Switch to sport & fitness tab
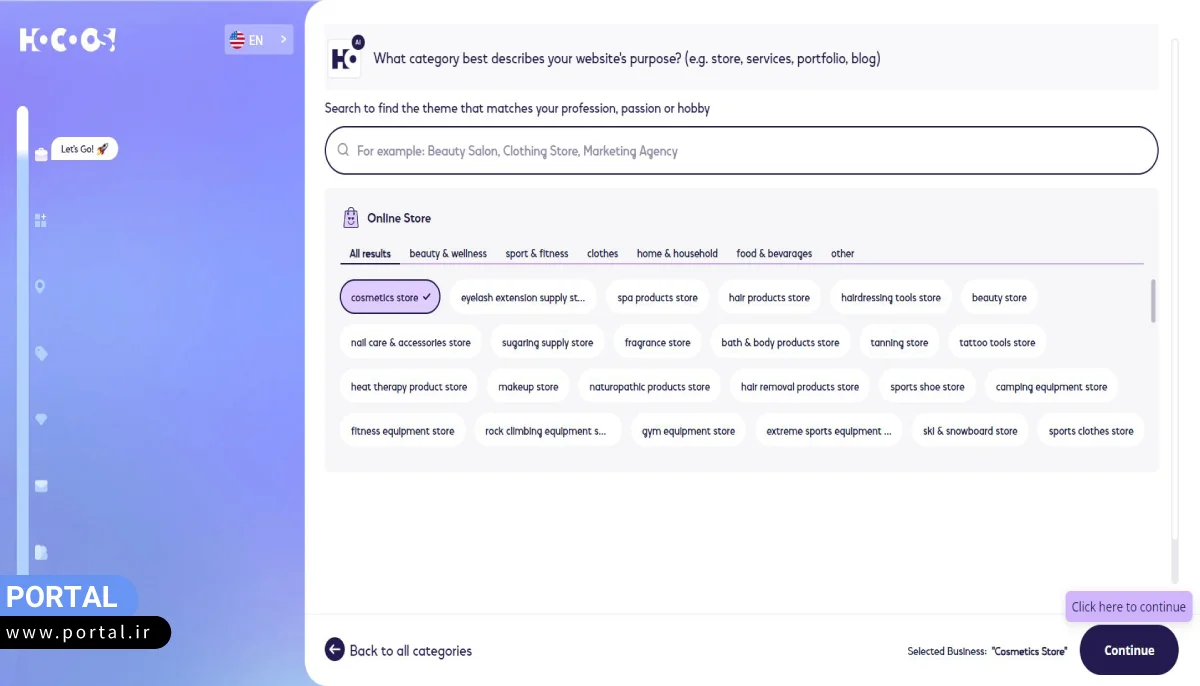The height and width of the screenshot is (686, 1200). (x=537, y=254)
